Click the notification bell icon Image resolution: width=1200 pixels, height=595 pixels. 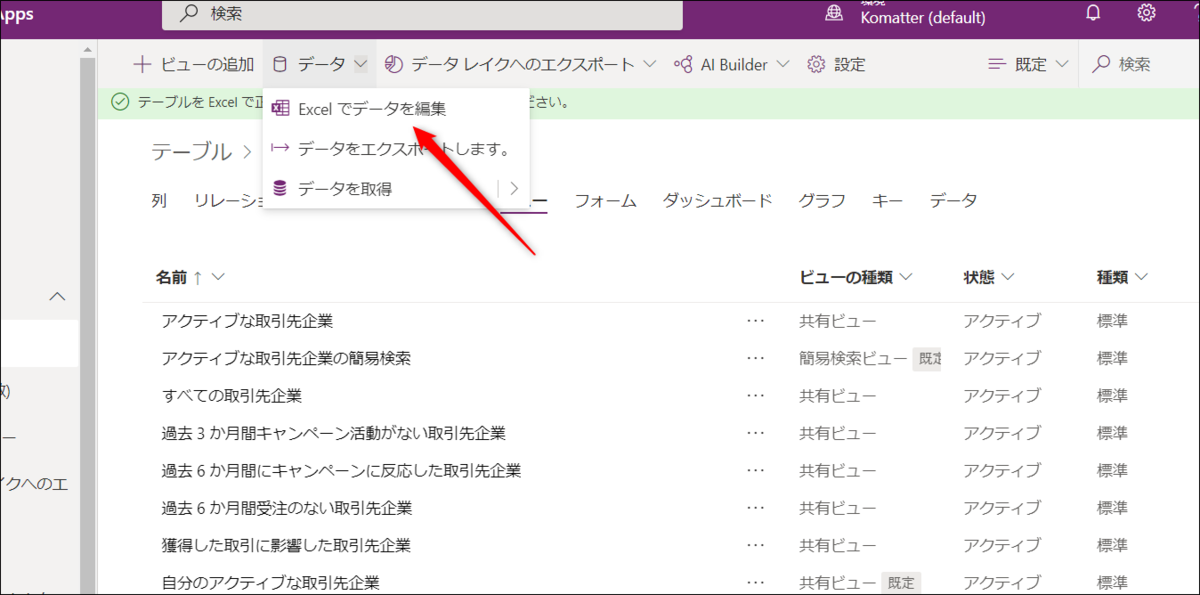(1092, 14)
